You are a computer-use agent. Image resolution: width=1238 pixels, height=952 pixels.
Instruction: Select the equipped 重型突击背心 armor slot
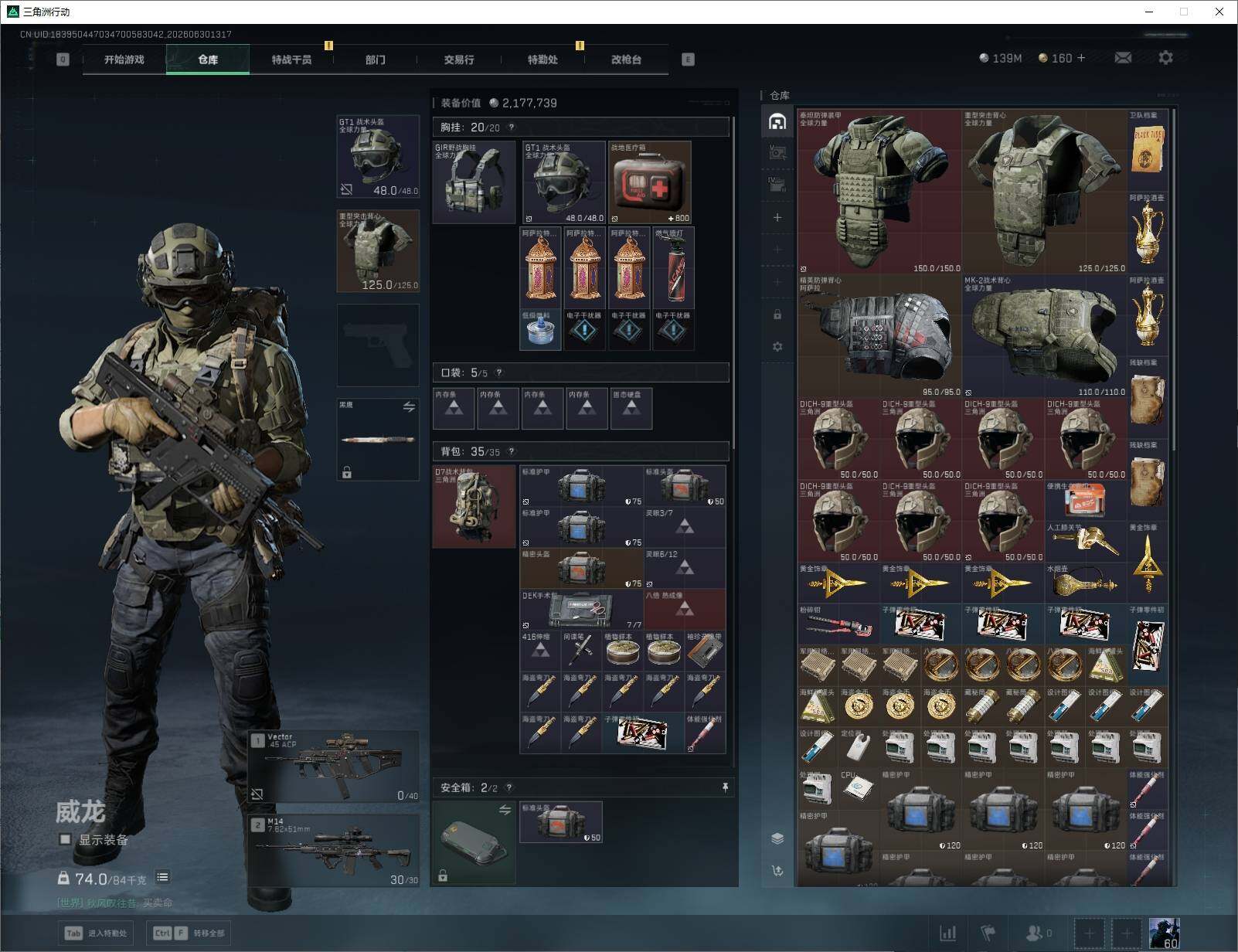click(x=378, y=251)
